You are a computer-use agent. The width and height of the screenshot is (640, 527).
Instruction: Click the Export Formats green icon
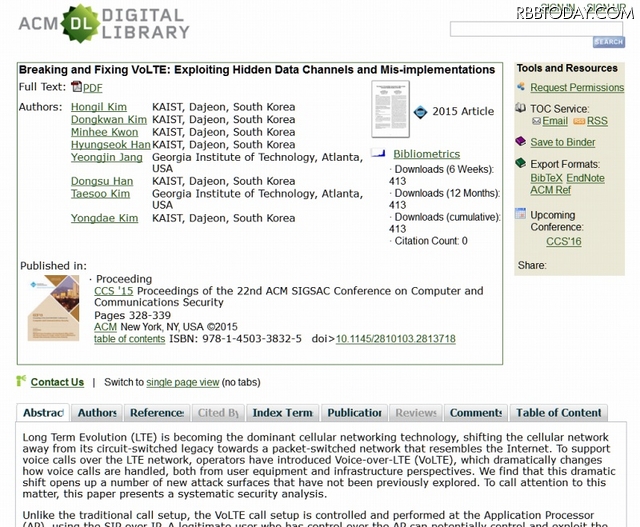pyautogui.click(x=520, y=163)
